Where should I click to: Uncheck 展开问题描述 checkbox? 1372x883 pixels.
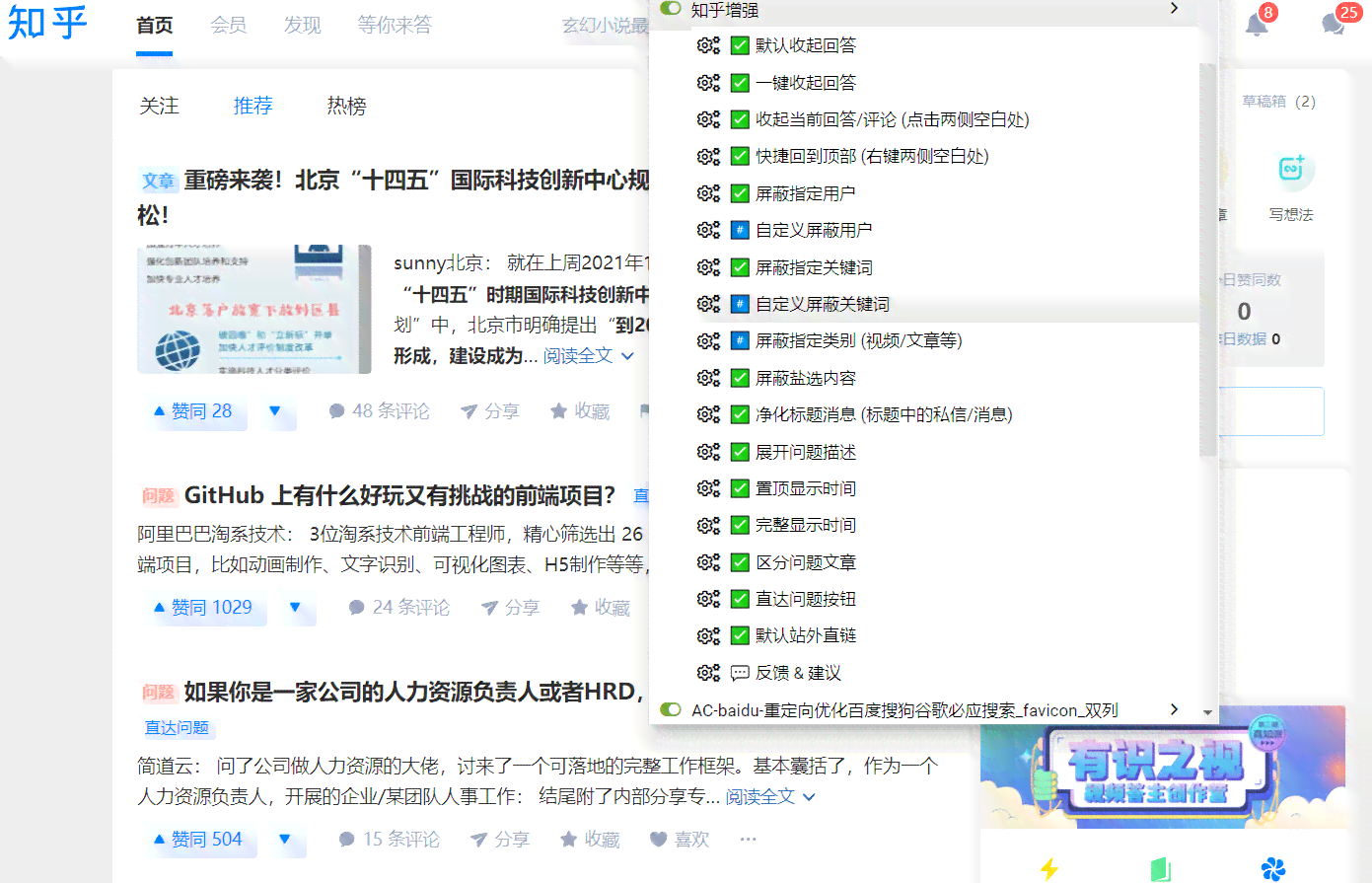740,452
